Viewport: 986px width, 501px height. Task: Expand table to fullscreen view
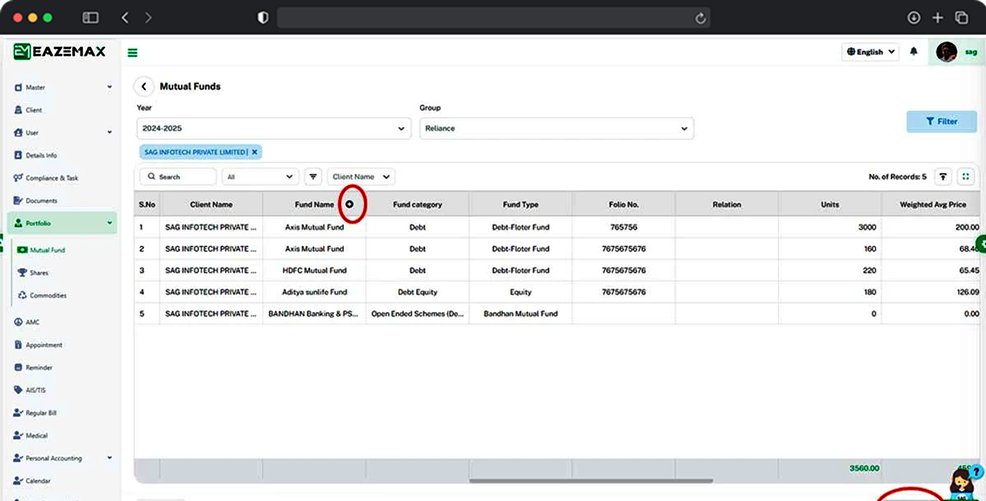(x=966, y=177)
